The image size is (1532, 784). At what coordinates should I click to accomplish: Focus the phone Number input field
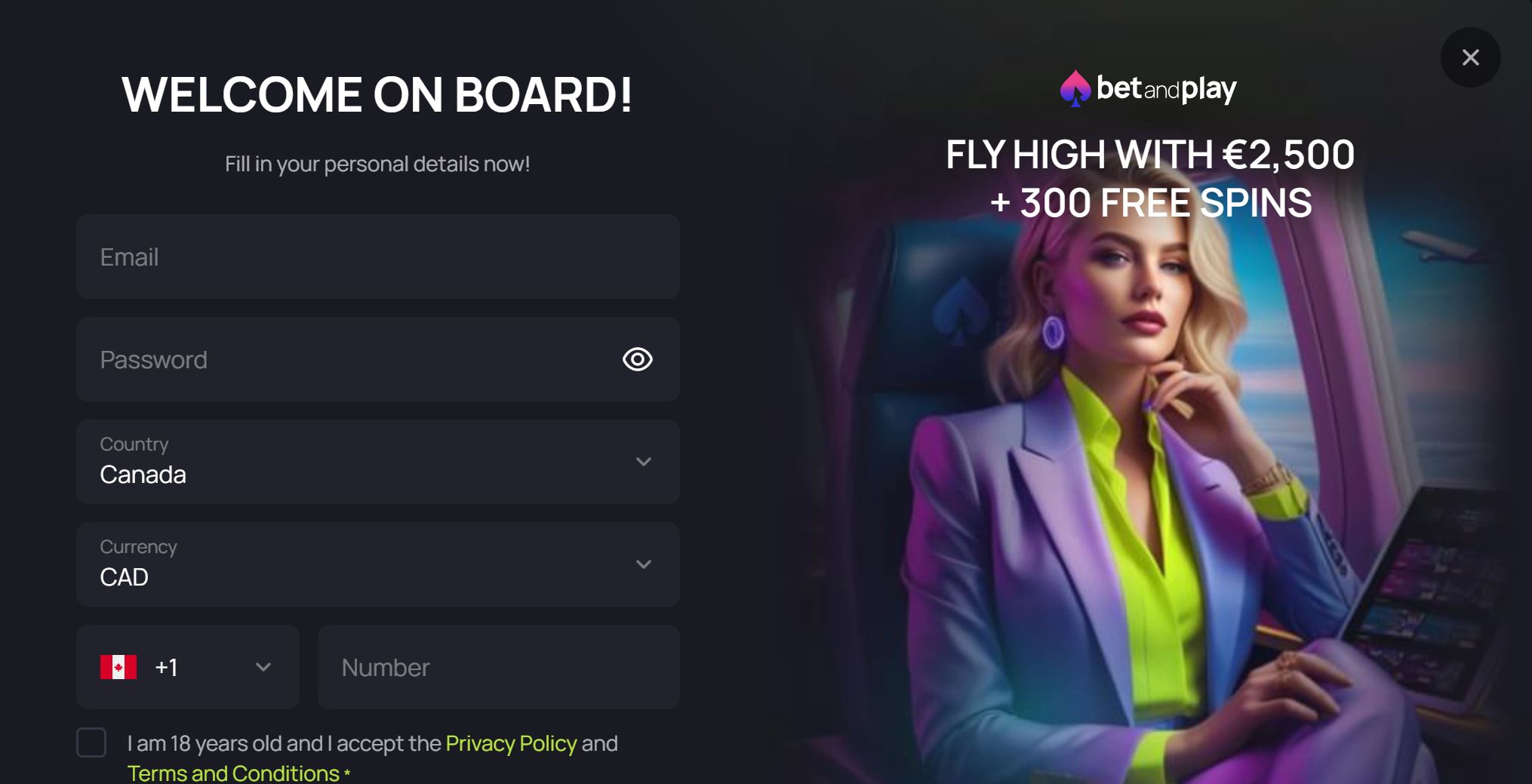pyautogui.click(x=498, y=667)
